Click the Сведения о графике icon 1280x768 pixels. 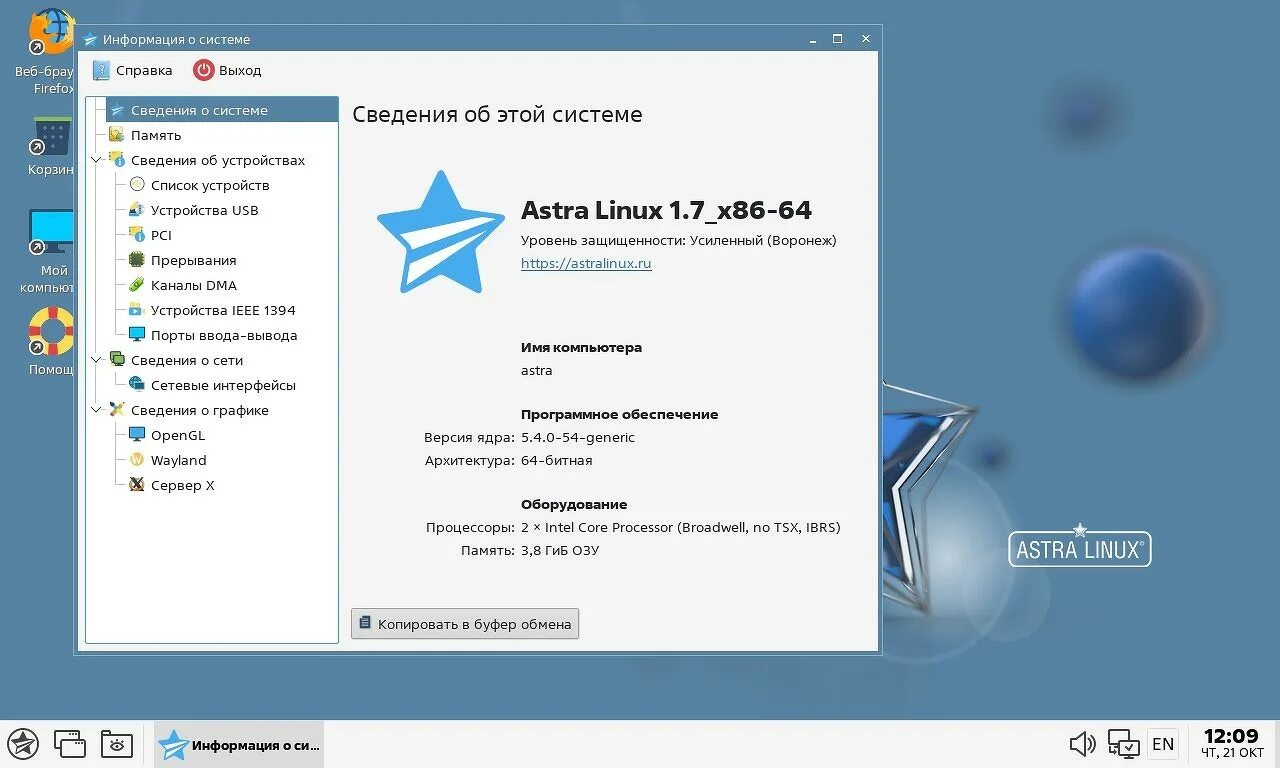pyautogui.click(x=117, y=410)
